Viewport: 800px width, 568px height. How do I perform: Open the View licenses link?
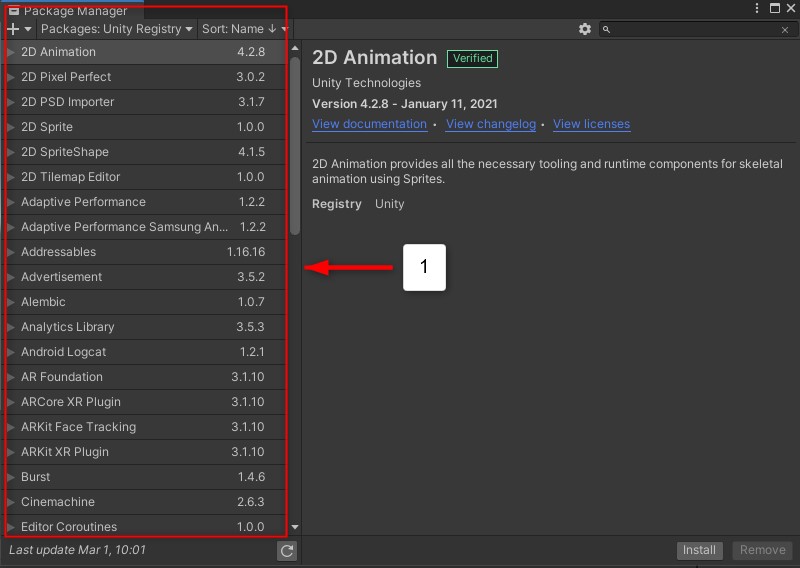pyautogui.click(x=591, y=124)
